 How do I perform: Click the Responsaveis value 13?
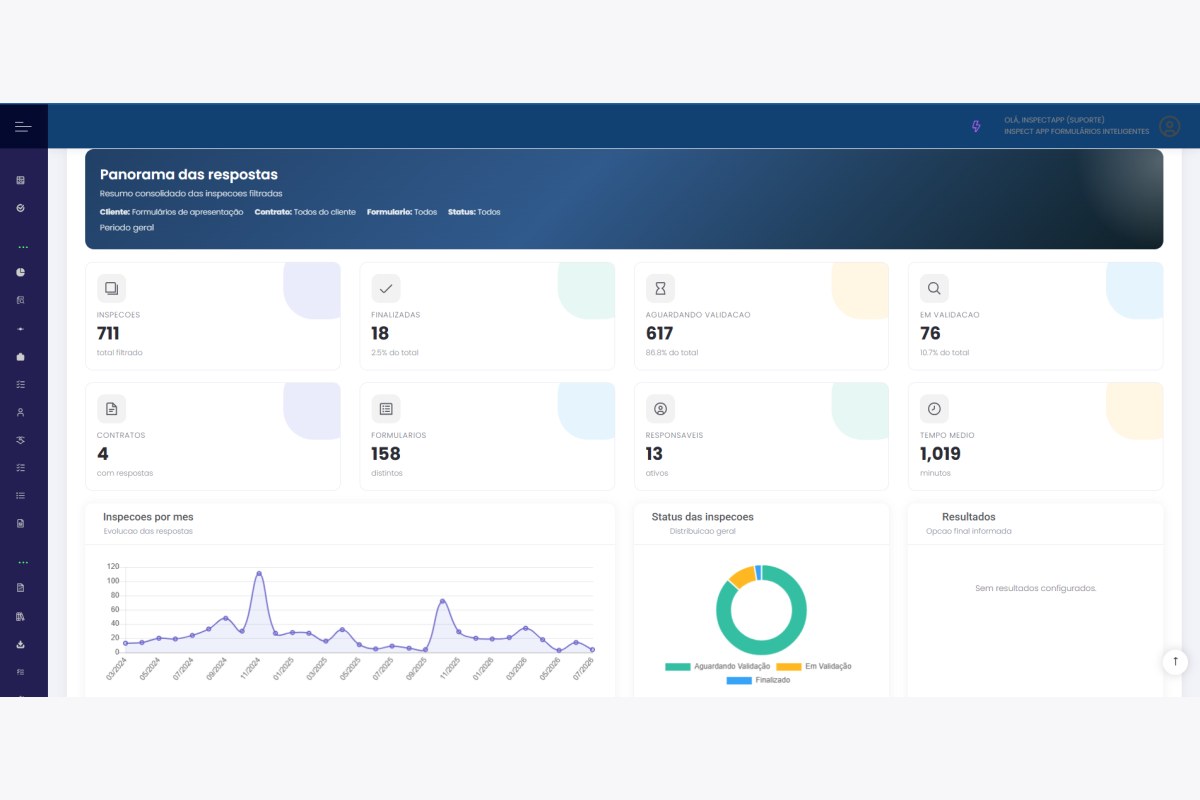click(x=655, y=454)
